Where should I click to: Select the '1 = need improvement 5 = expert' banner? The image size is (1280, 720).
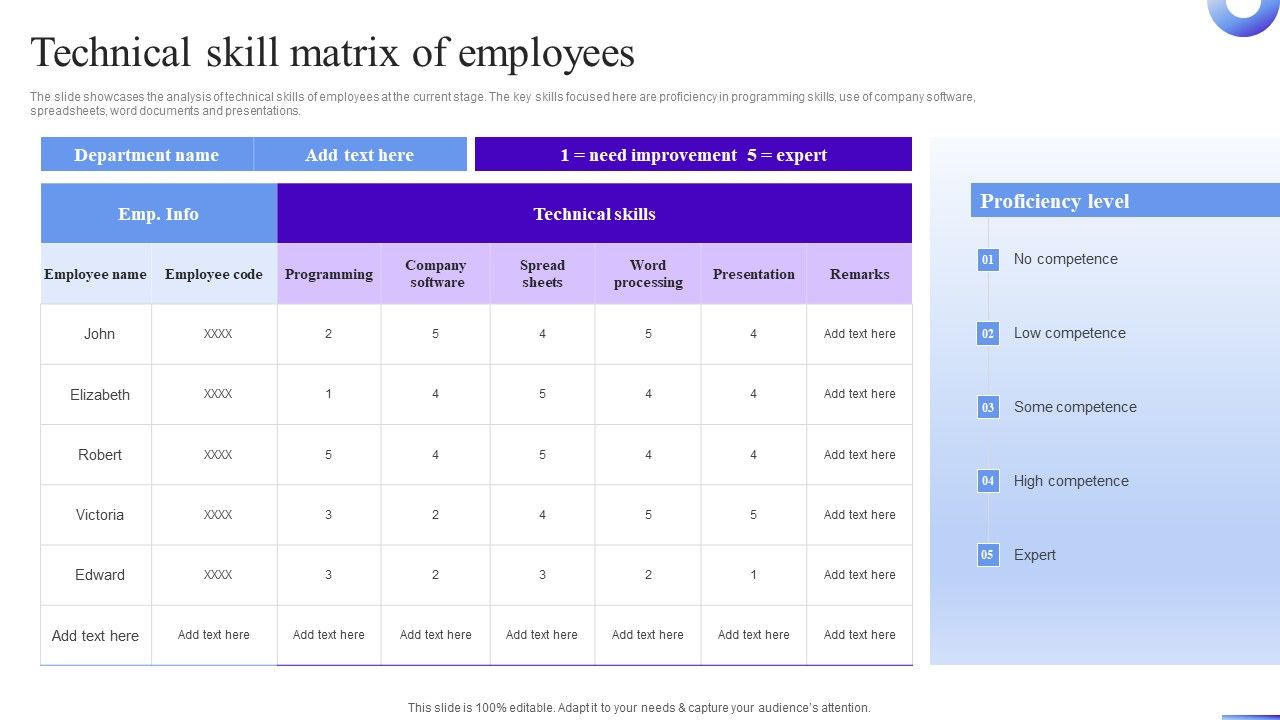point(693,155)
